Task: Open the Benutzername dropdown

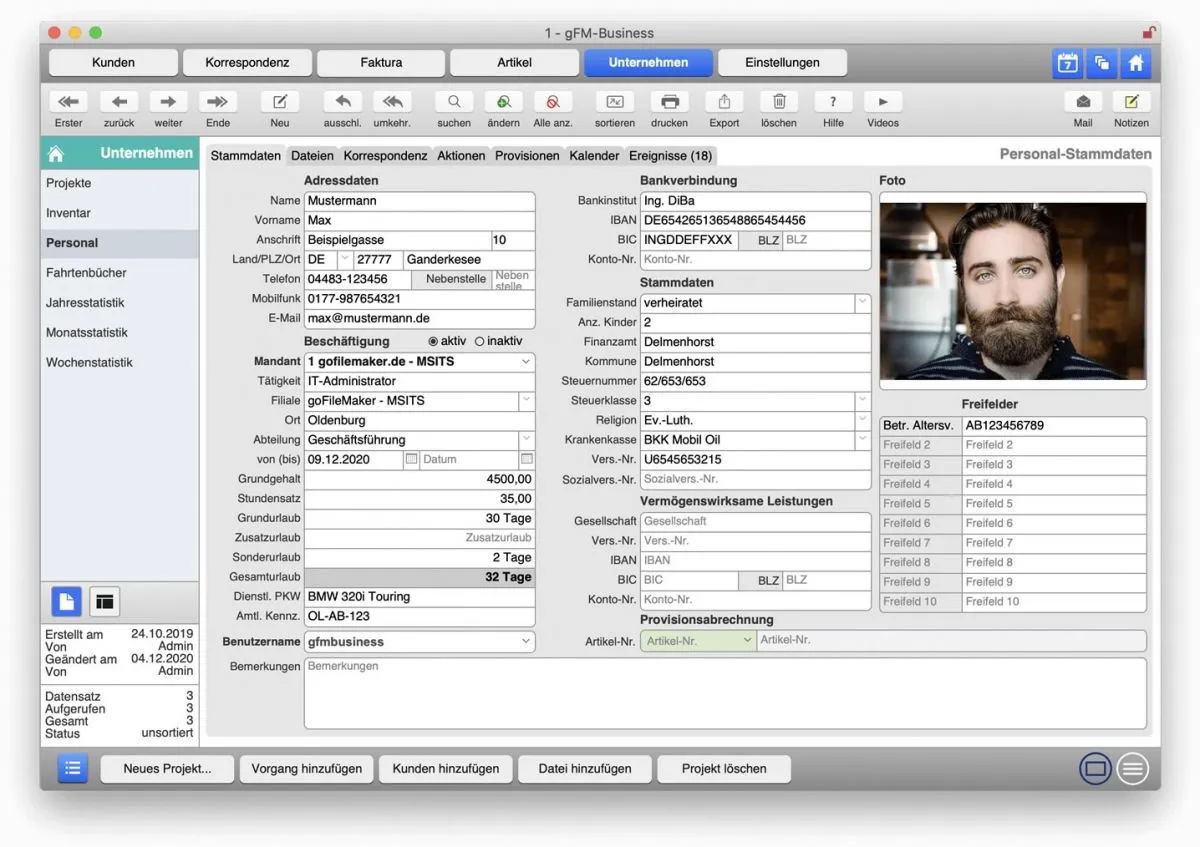Action: pyautogui.click(x=526, y=642)
